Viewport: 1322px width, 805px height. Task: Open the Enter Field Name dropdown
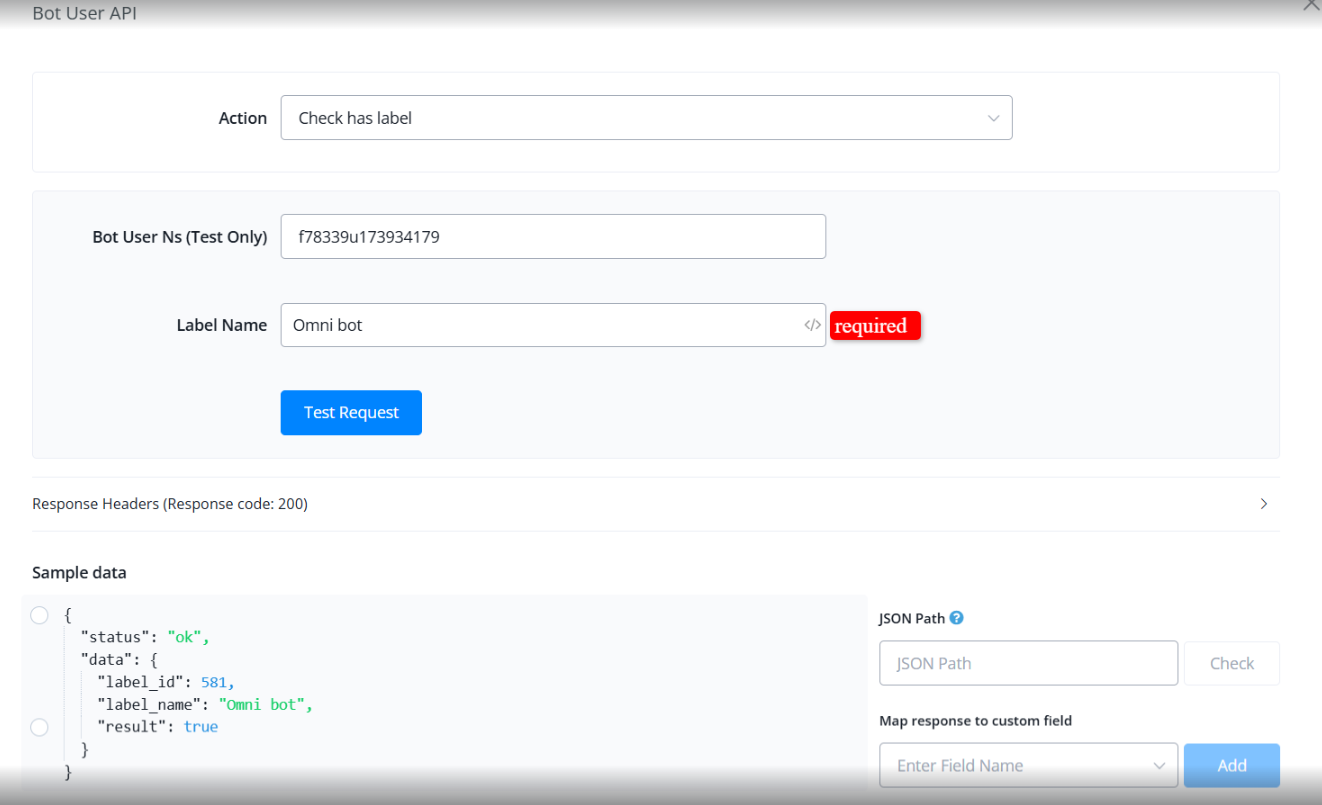click(1028, 765)
